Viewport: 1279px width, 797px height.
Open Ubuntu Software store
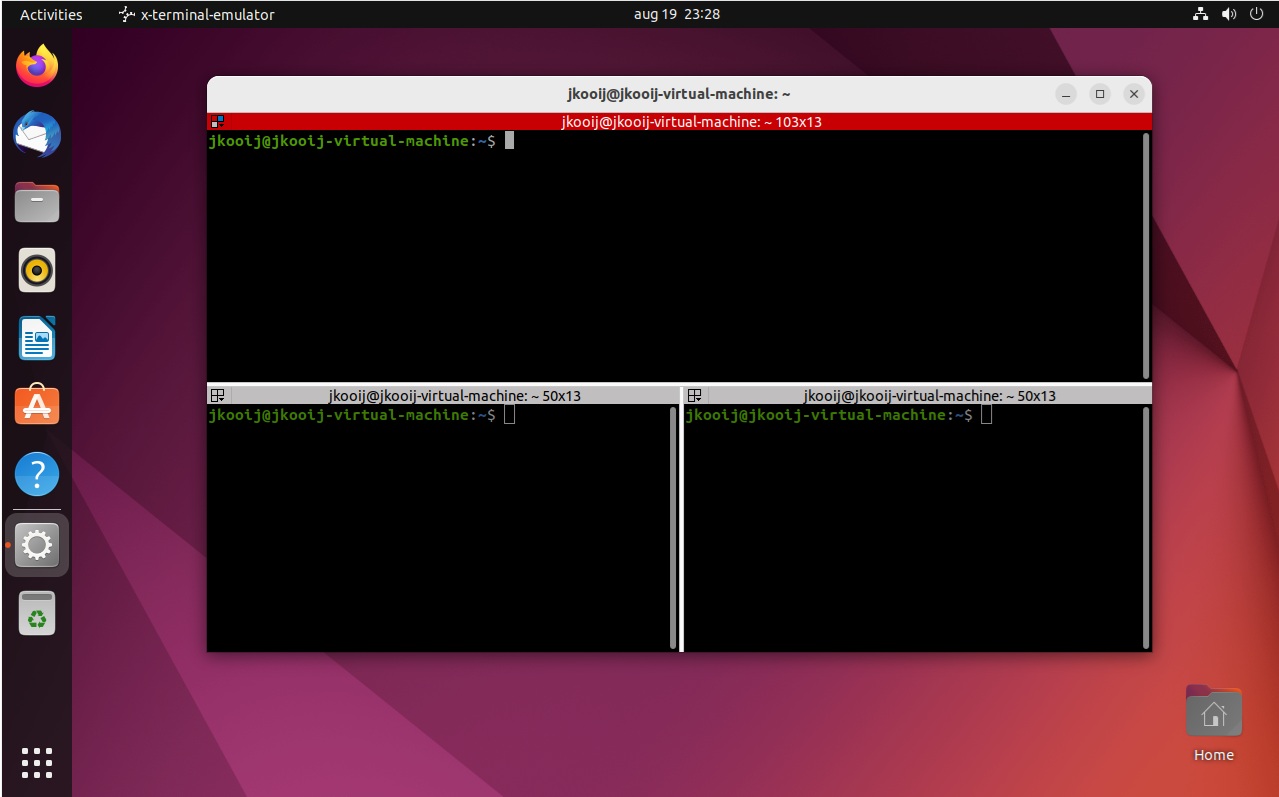tap(37, 406)
